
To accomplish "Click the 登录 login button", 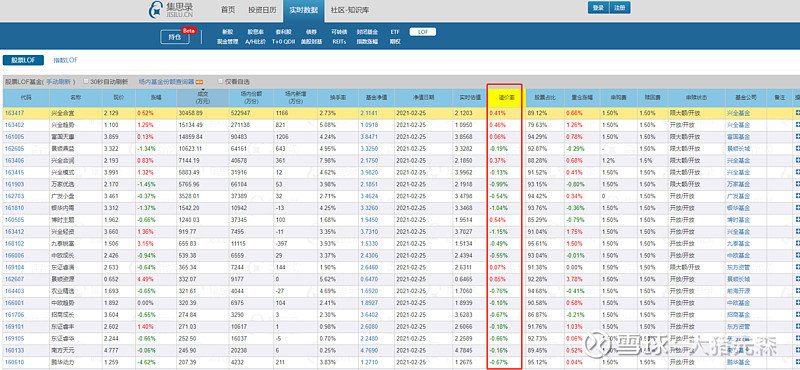I will click(598, 8).
